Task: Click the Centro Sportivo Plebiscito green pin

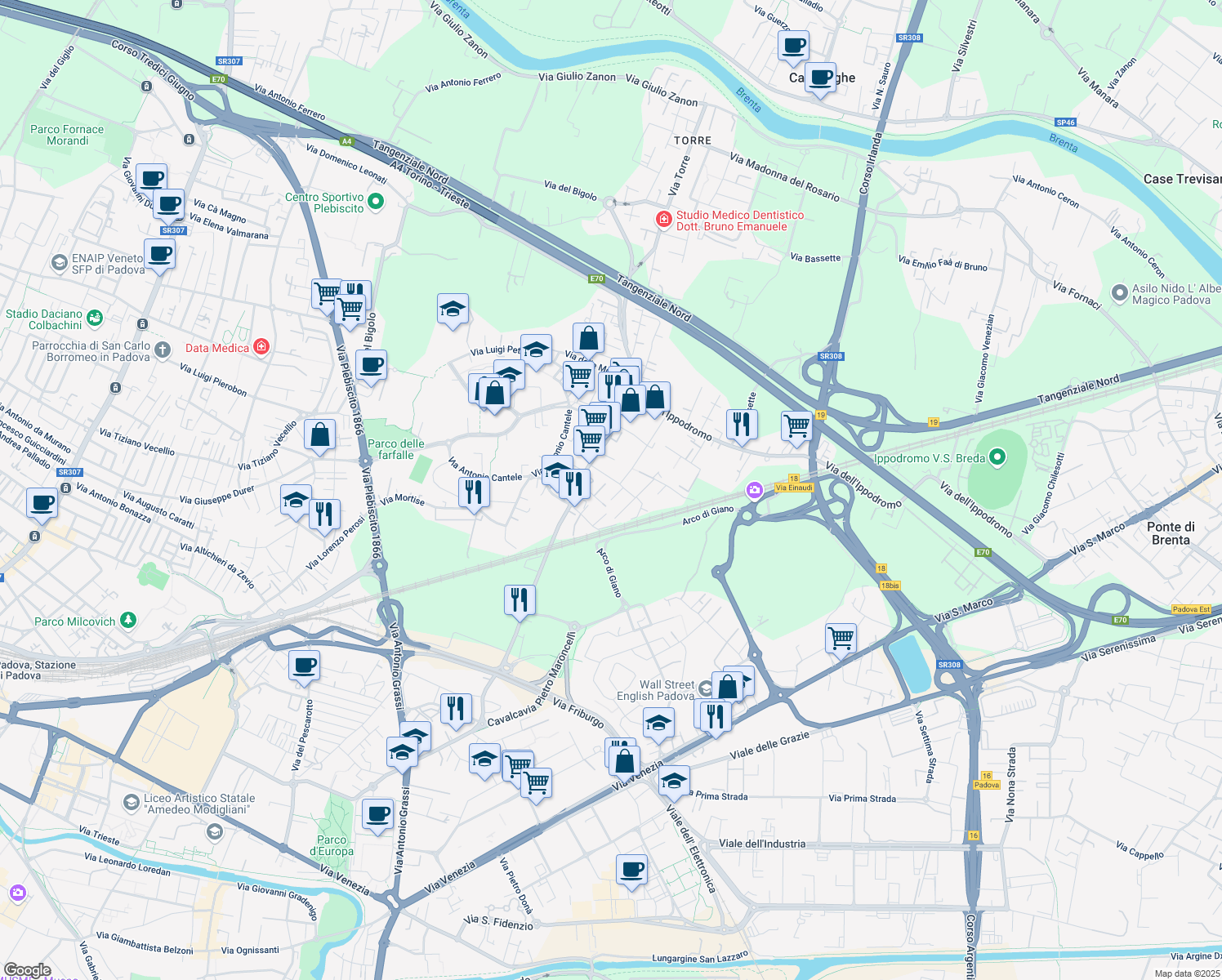Action: pyautogui.click(x=376, y=200)
